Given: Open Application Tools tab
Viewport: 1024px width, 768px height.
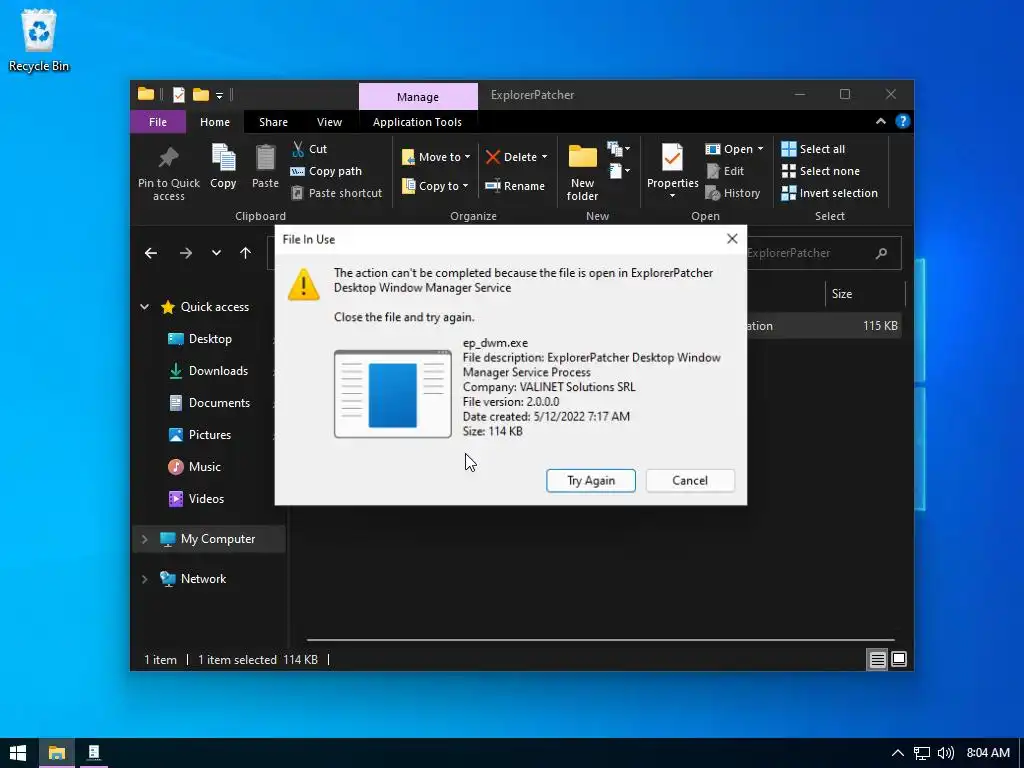Looking at the screenshot, I should [417, 122].
